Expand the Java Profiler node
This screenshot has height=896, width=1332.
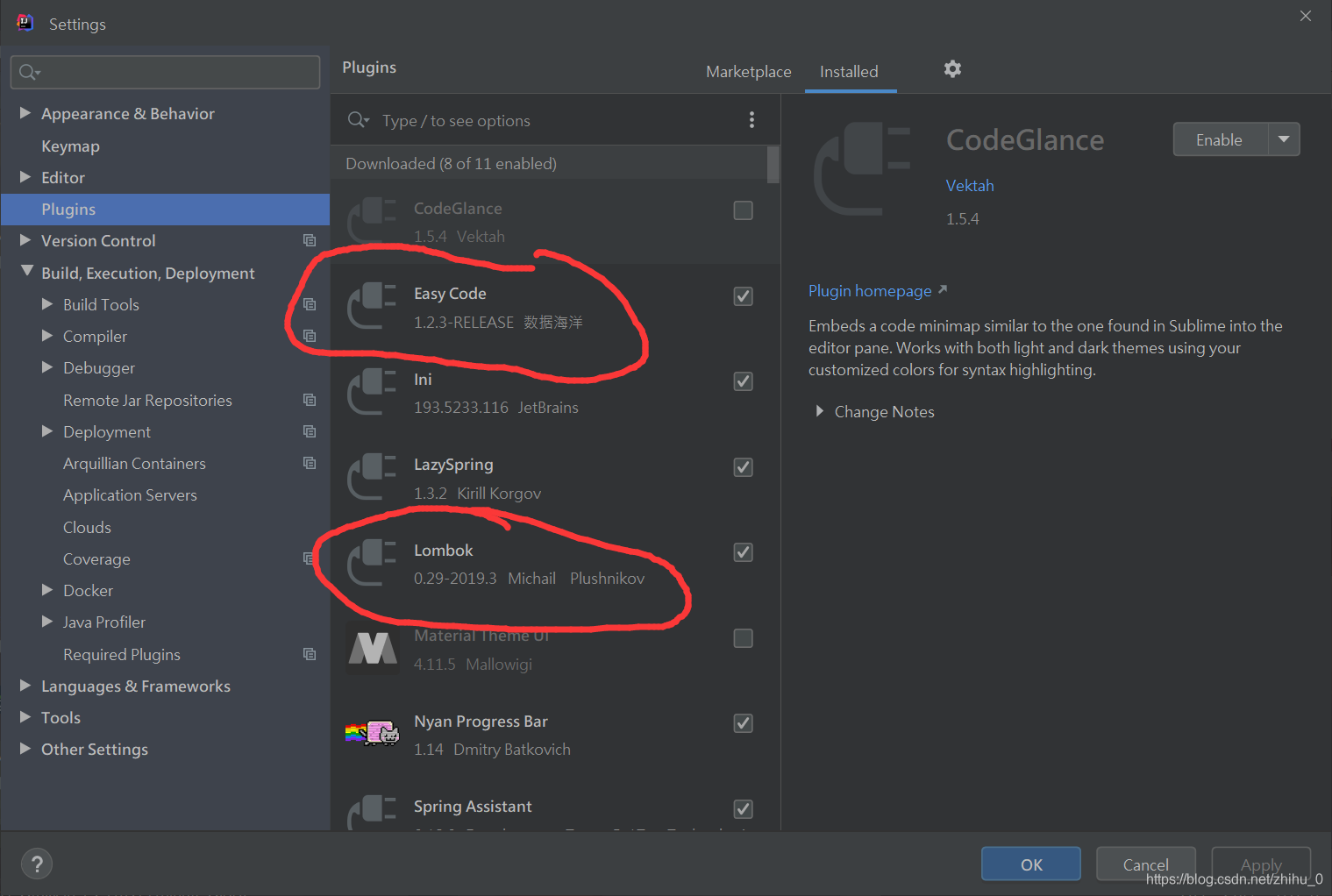coord(47,622)
